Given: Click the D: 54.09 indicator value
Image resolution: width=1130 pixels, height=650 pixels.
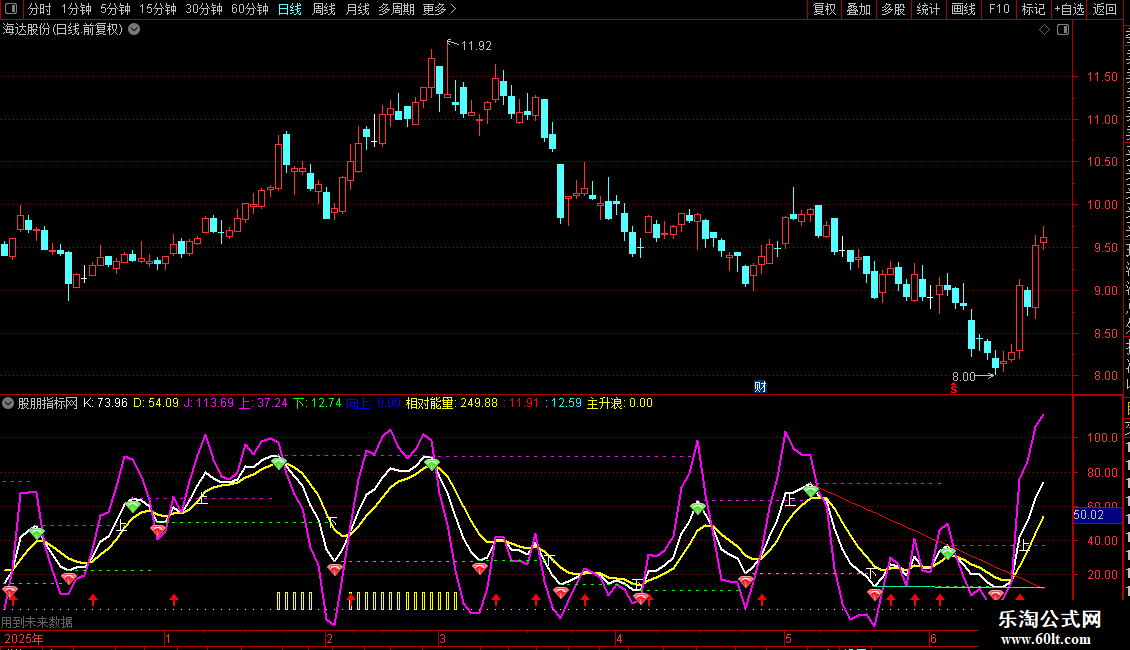Looking at the screenshot, I should point(156,404).
